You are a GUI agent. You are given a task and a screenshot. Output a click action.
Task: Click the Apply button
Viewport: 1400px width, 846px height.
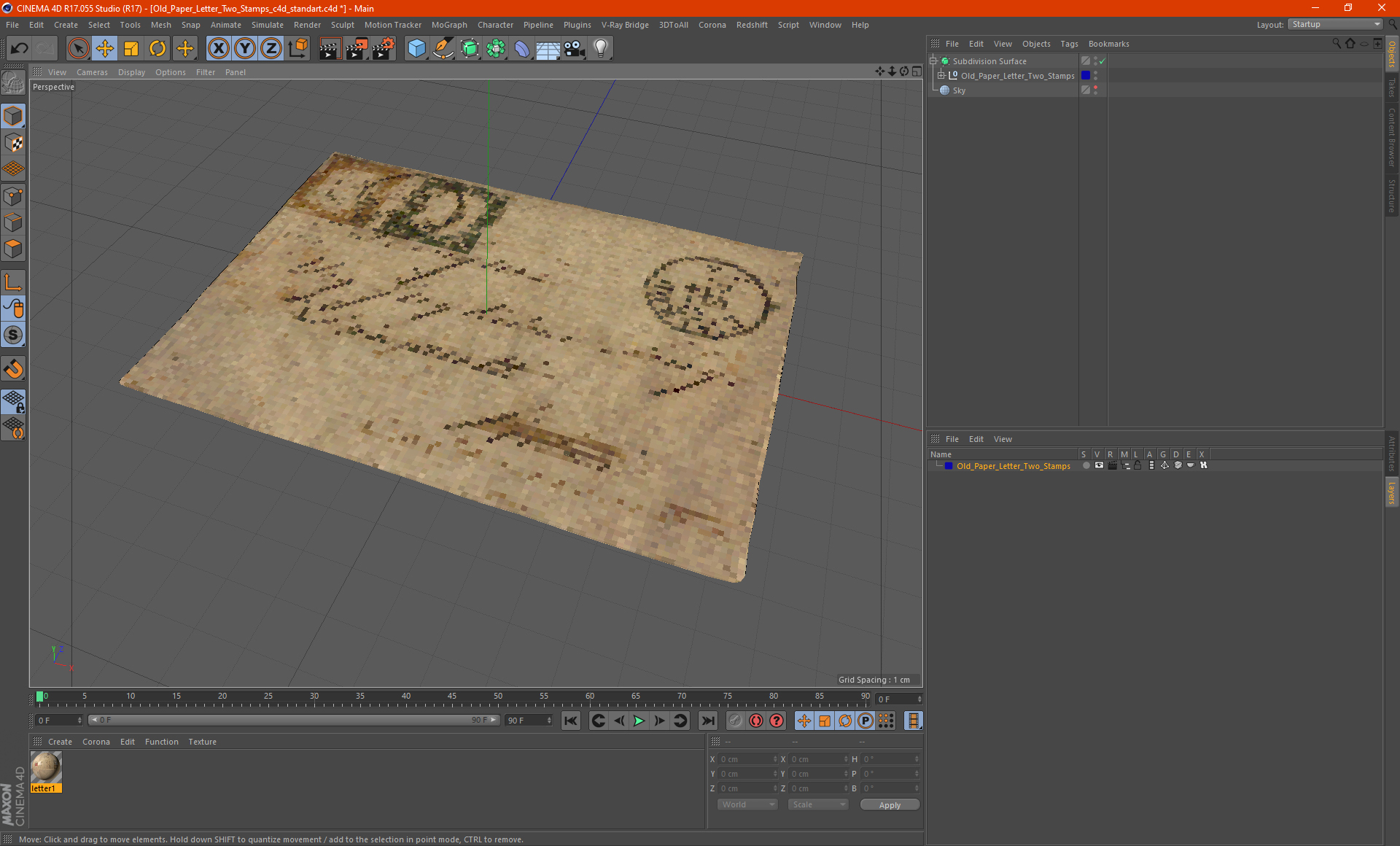coord(890,805)
